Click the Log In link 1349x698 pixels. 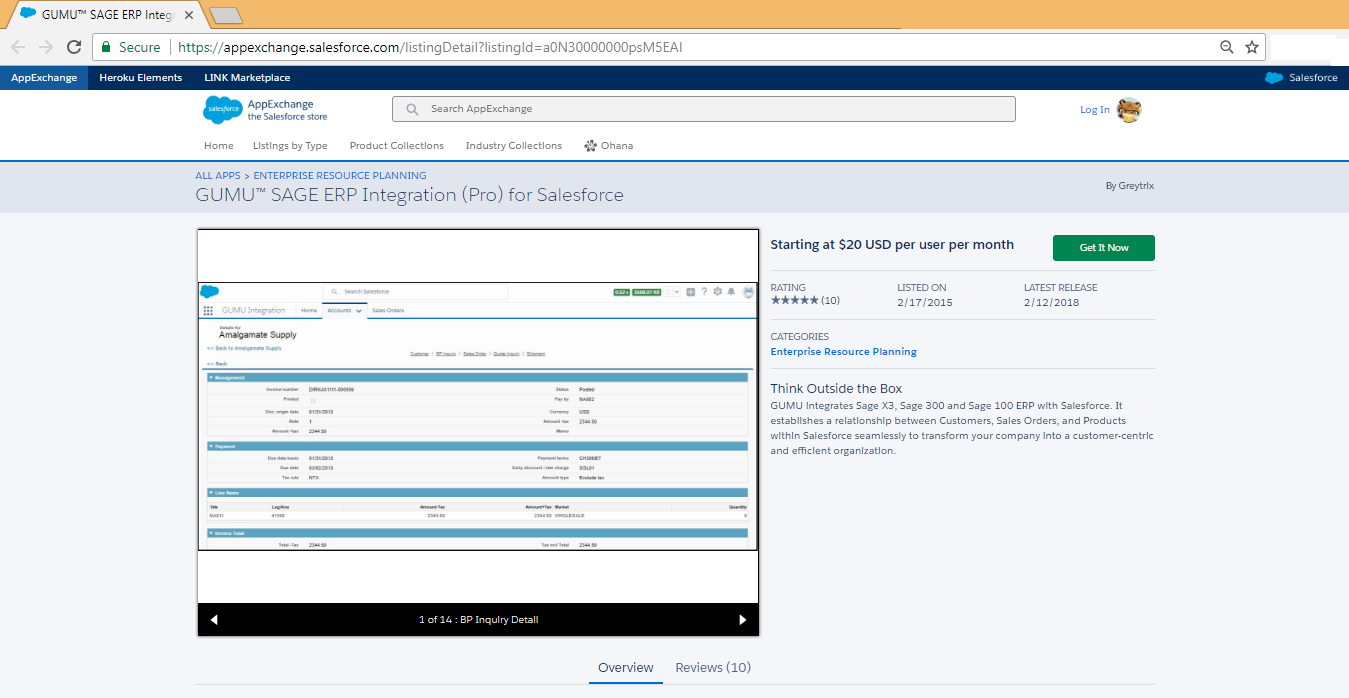(1095, 110)
